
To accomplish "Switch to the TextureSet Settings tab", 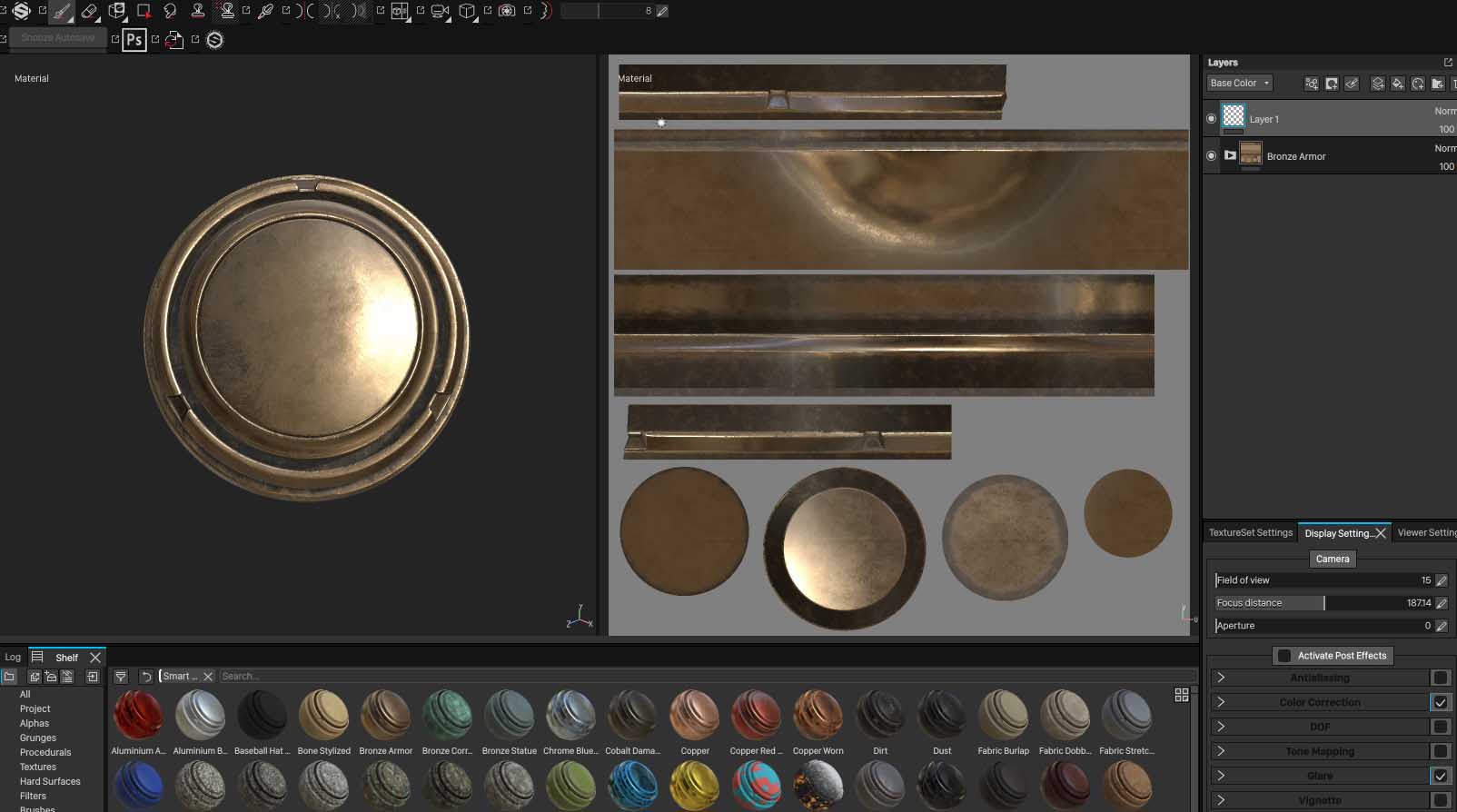I will click(x=1250, y=533).
